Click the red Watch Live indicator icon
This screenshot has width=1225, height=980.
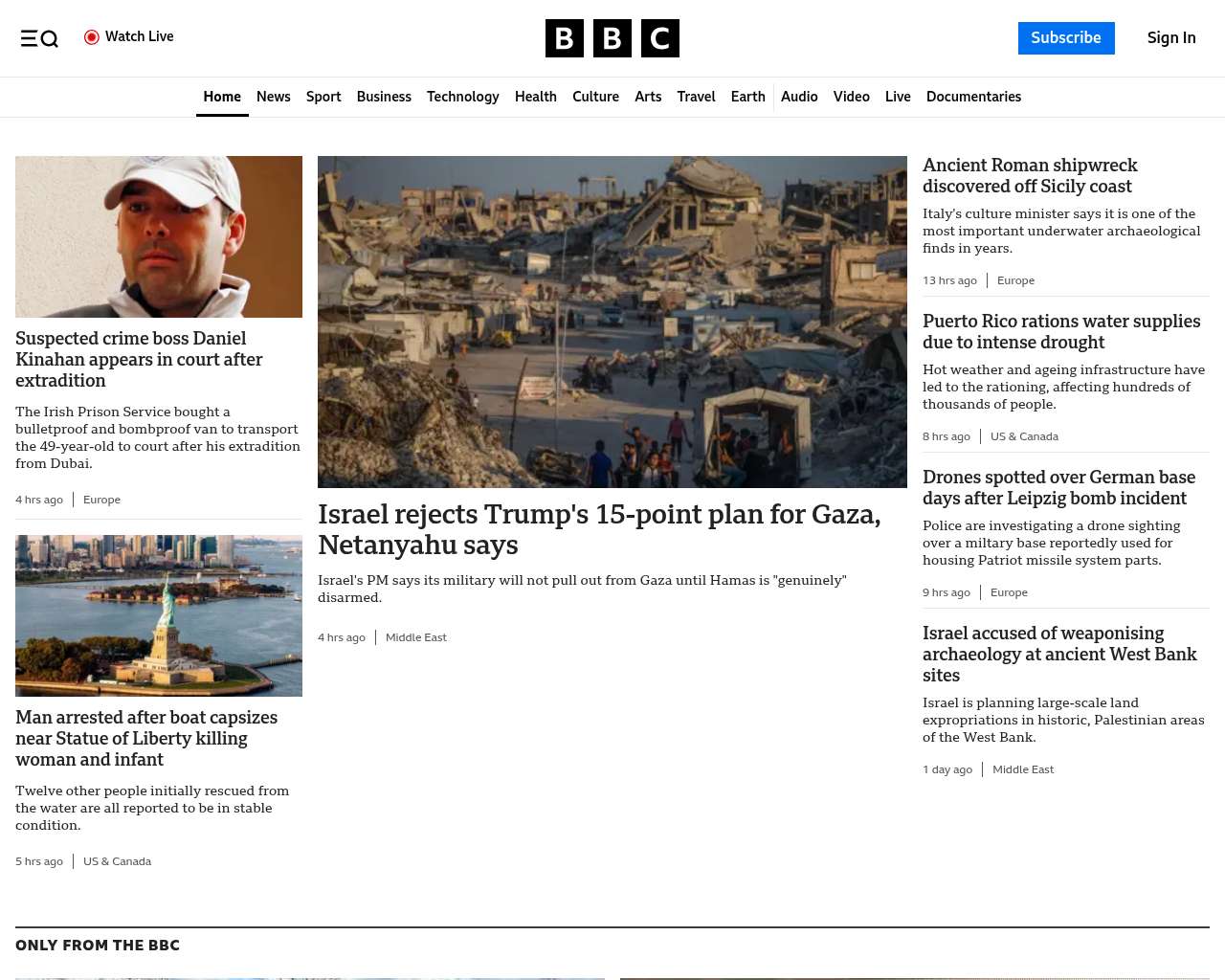click(x=92, y=37)
